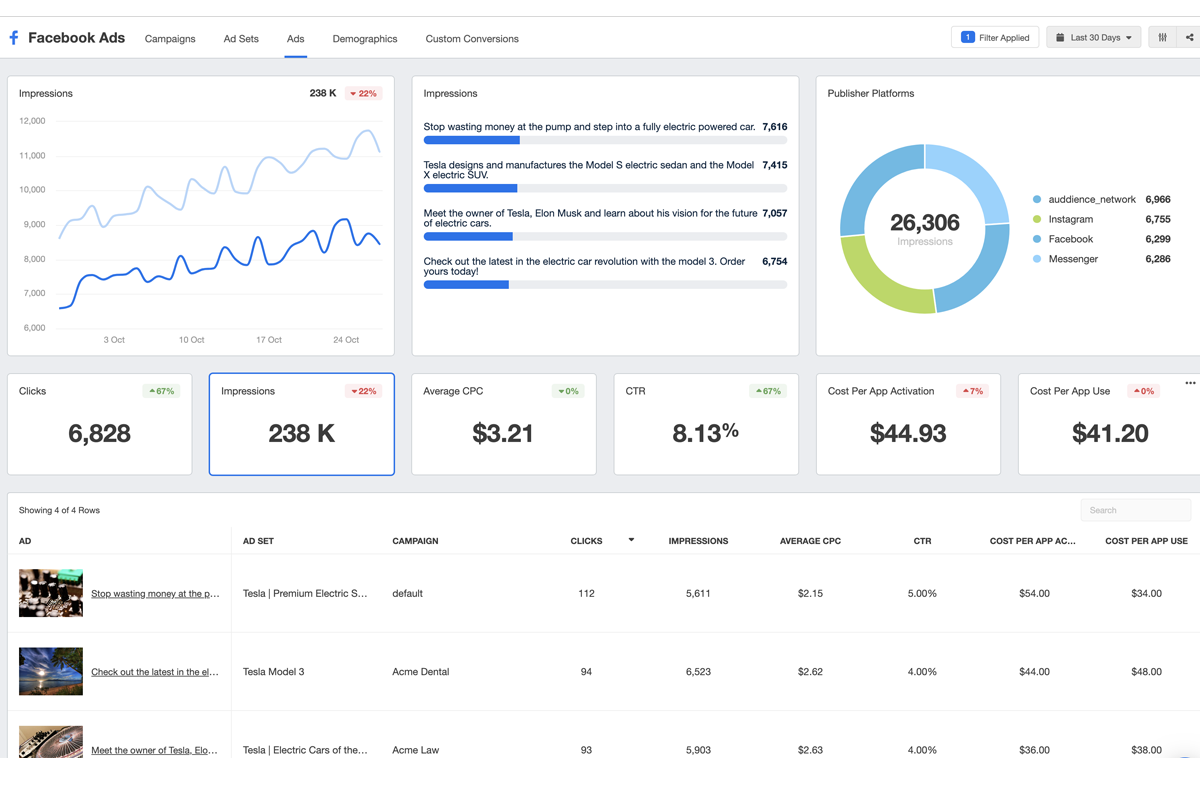Open the 'Stop wasting money at the p...' ad link
Screen dimensions: 1200x800
(155, 594)
